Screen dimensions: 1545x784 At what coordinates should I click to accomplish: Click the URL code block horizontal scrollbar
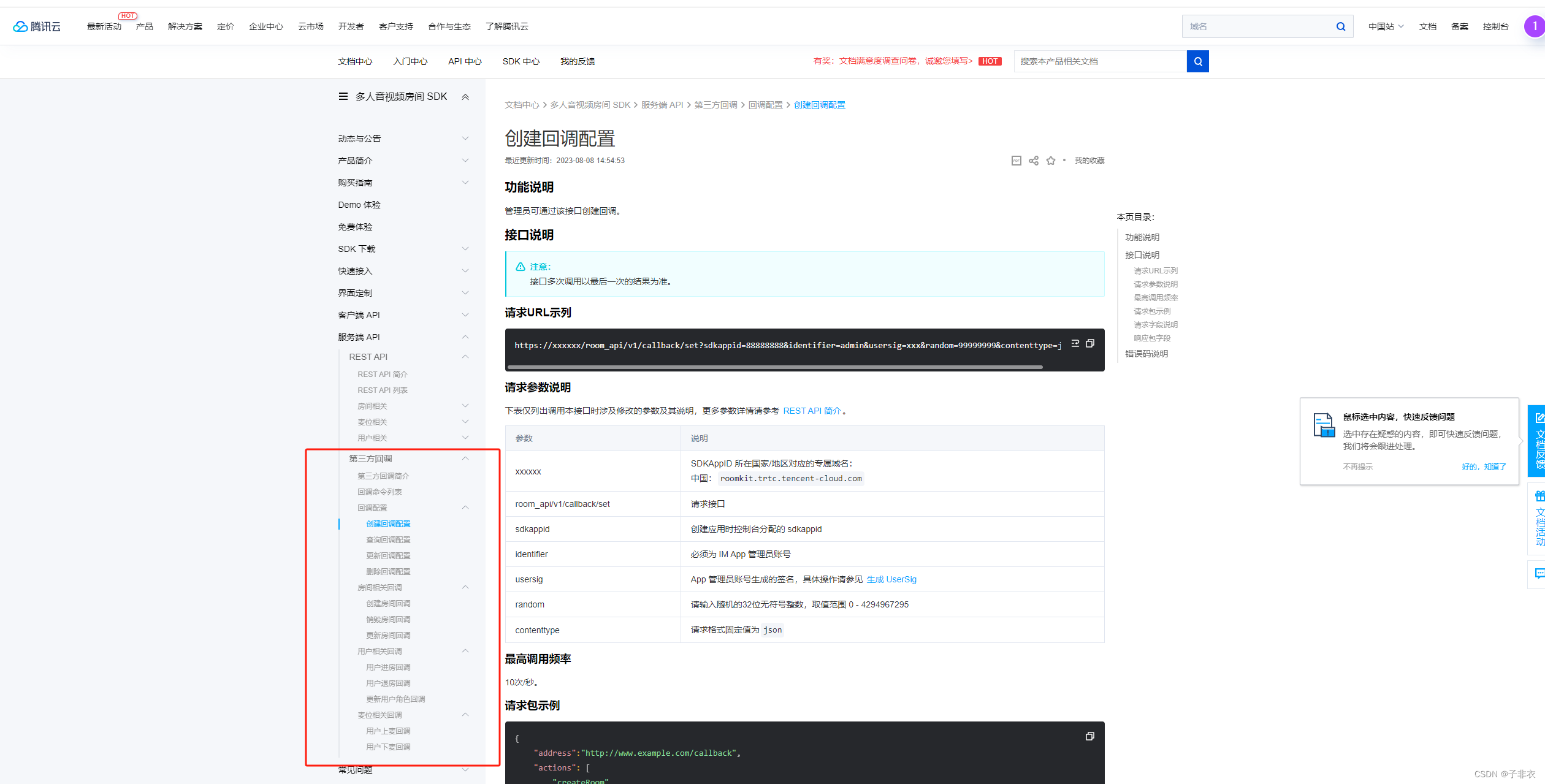tap(775, 367)
